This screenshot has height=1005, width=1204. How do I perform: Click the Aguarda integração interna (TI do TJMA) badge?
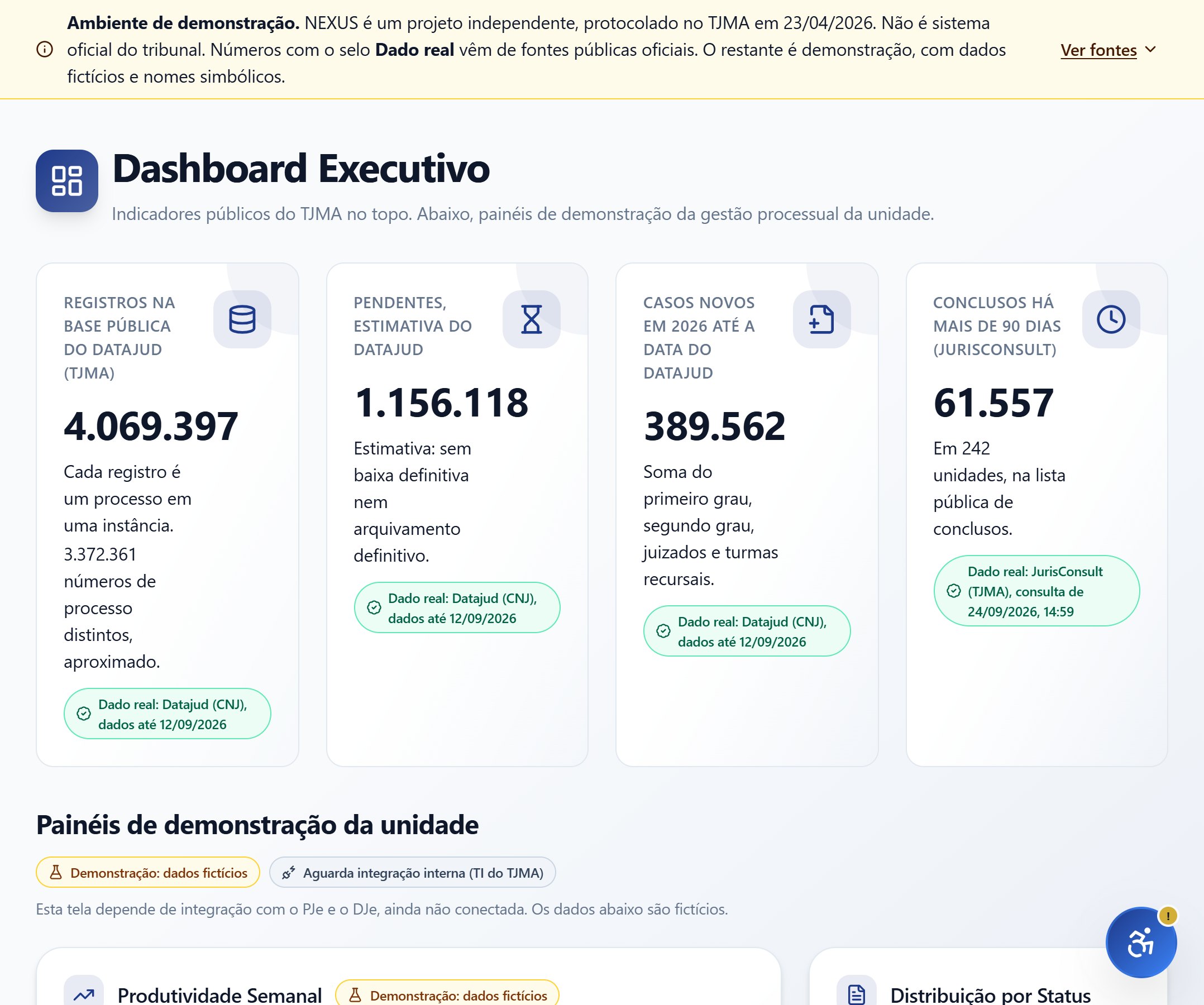pyautogui.click(x=412, y=873)
